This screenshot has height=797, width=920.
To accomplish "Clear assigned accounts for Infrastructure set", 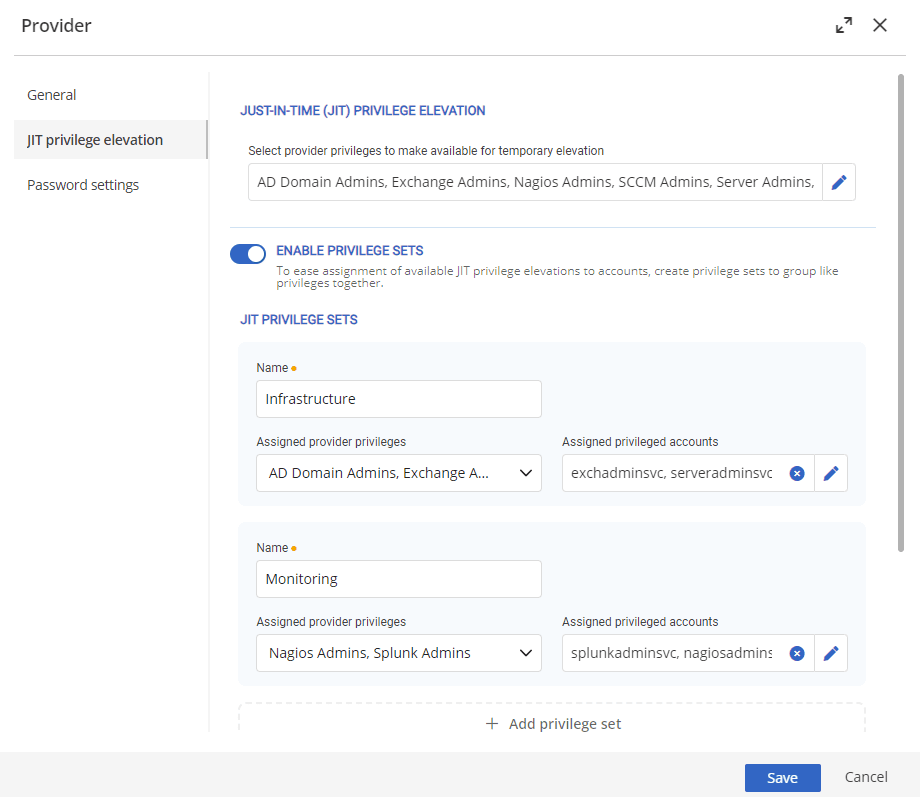I will click(797, 473).
